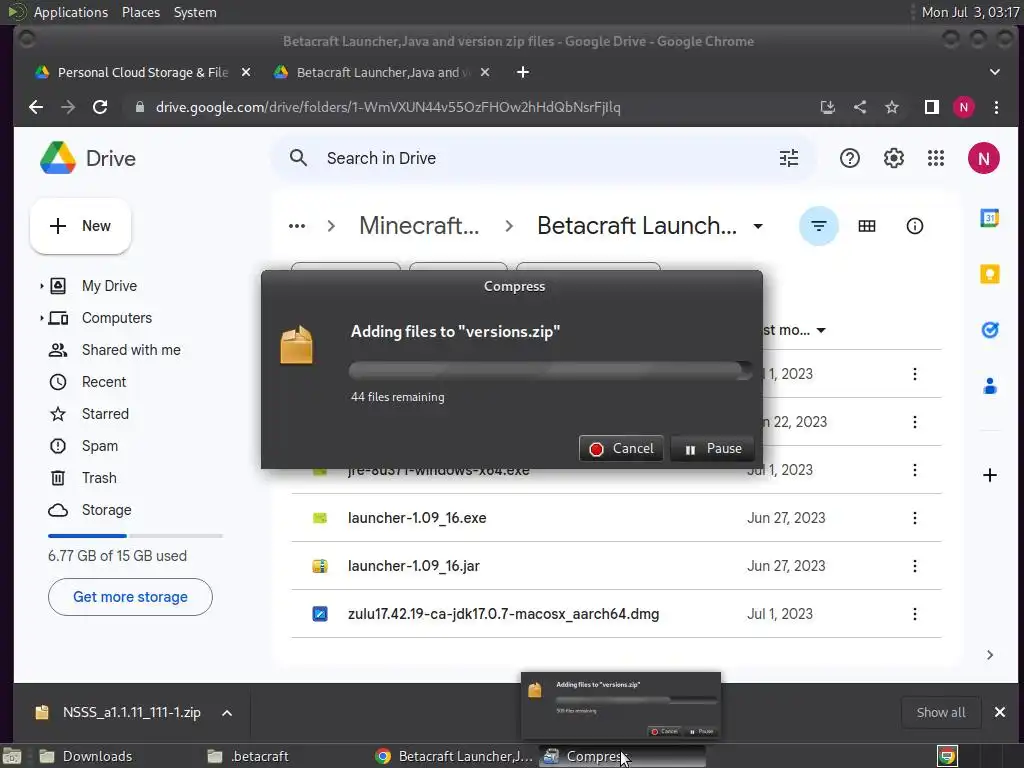Click the address bar URL
The image size is (1024, 768).
tap(388, 107)
